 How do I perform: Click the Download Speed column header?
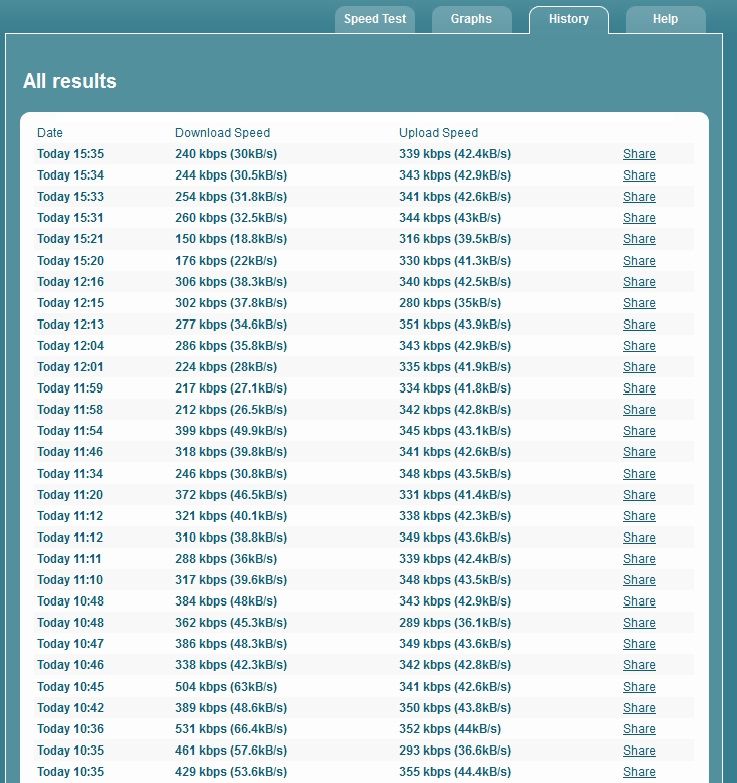pyautogui.click(x=222, y=133)
